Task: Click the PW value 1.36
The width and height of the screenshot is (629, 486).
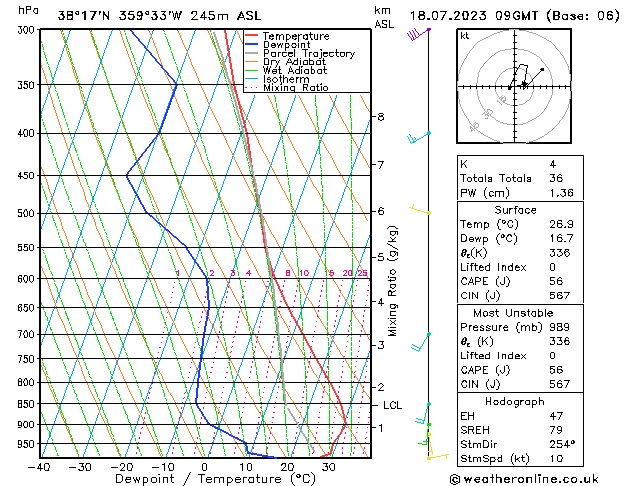Action: pyautogui.click(x=562, y=193)
